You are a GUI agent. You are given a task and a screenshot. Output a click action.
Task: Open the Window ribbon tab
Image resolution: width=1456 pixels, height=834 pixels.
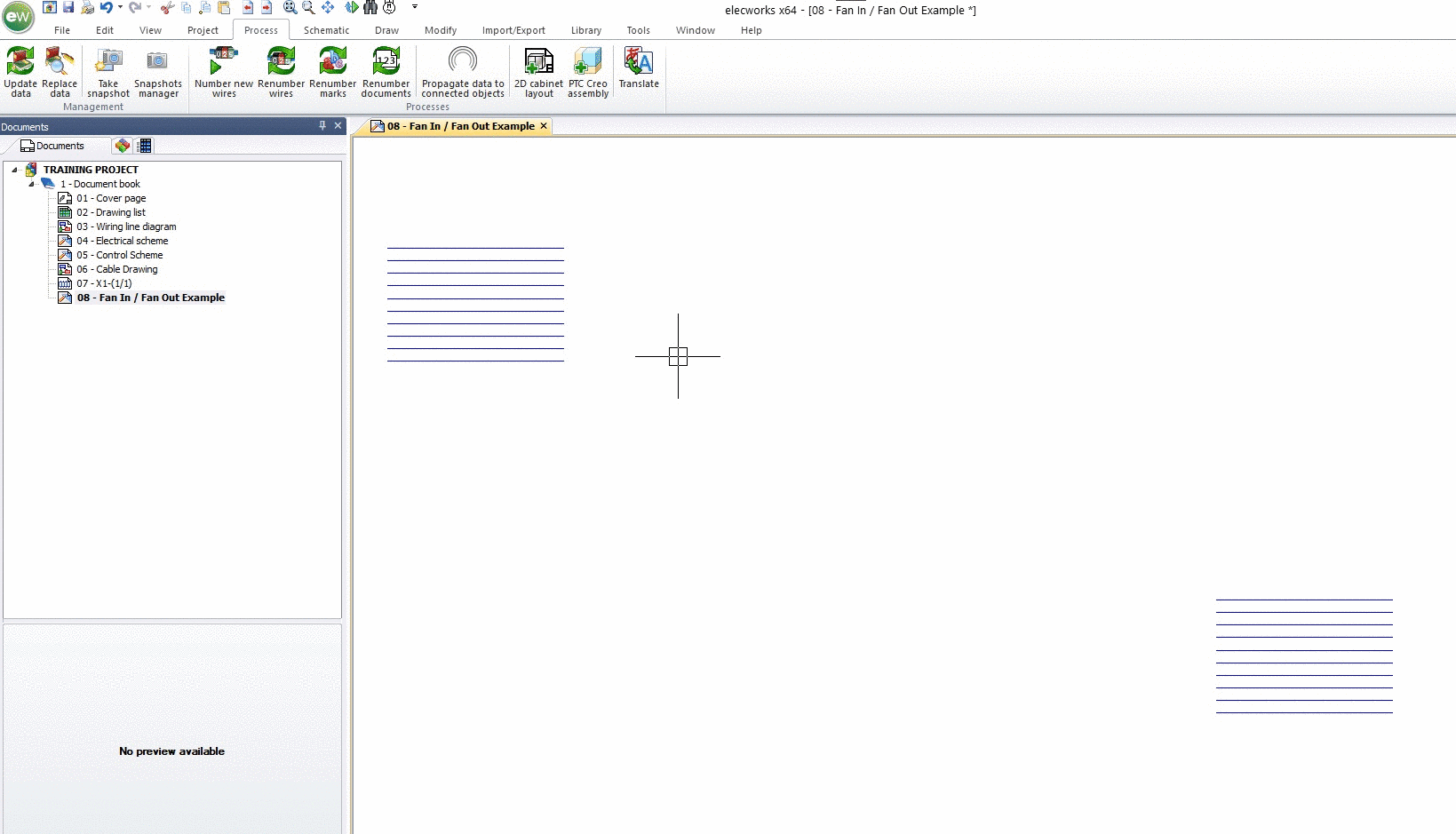tap(695, 30)
